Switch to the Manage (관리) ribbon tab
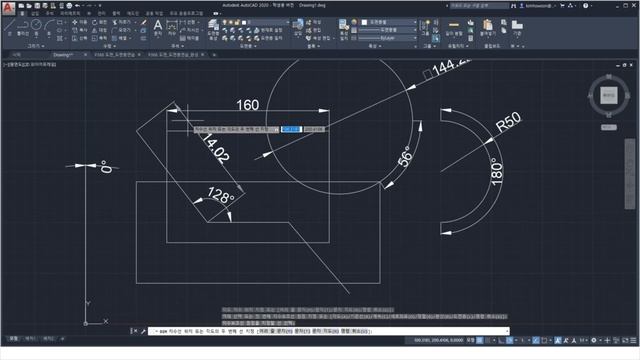Image resolution: width=640 pixels, height=360 pixels. point(101,13)
